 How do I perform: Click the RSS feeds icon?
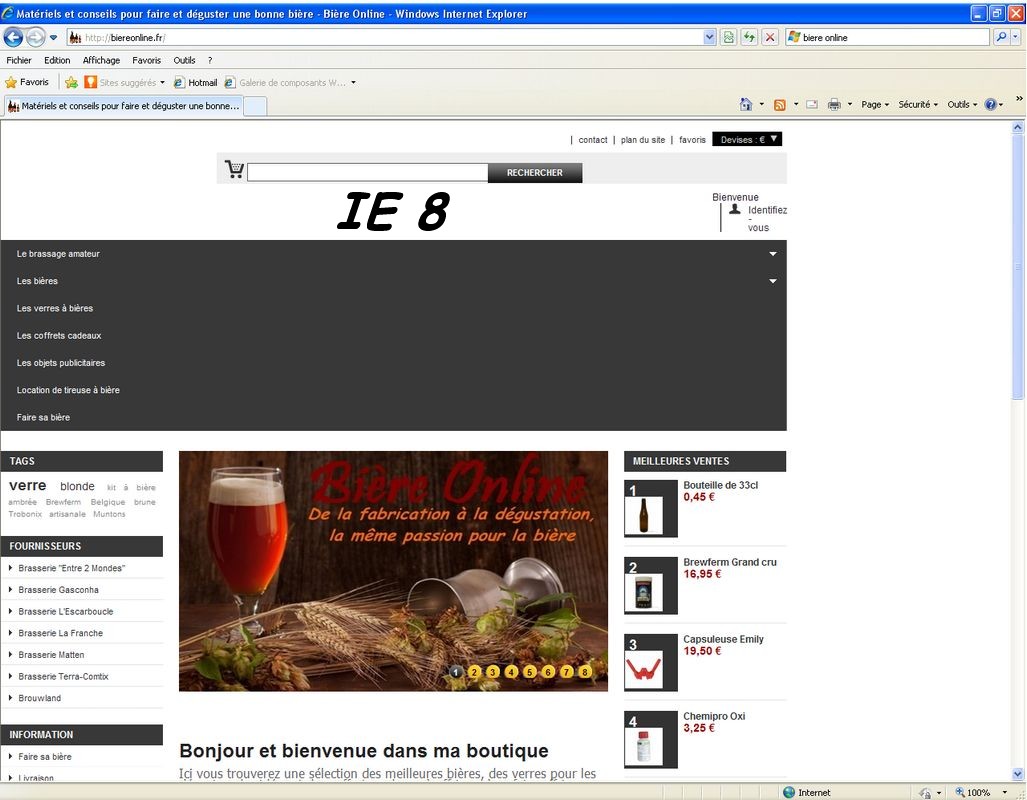coord(779,105)
